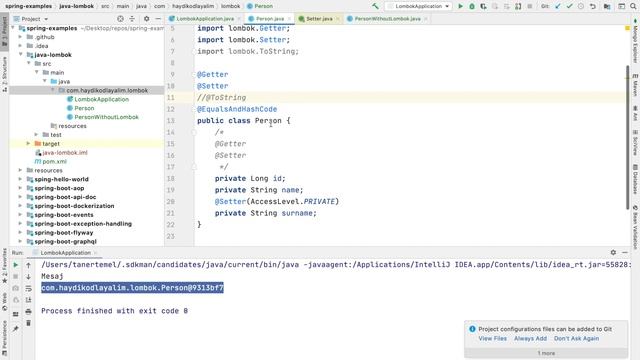Expand the .github folder

[x=20, y=37]
